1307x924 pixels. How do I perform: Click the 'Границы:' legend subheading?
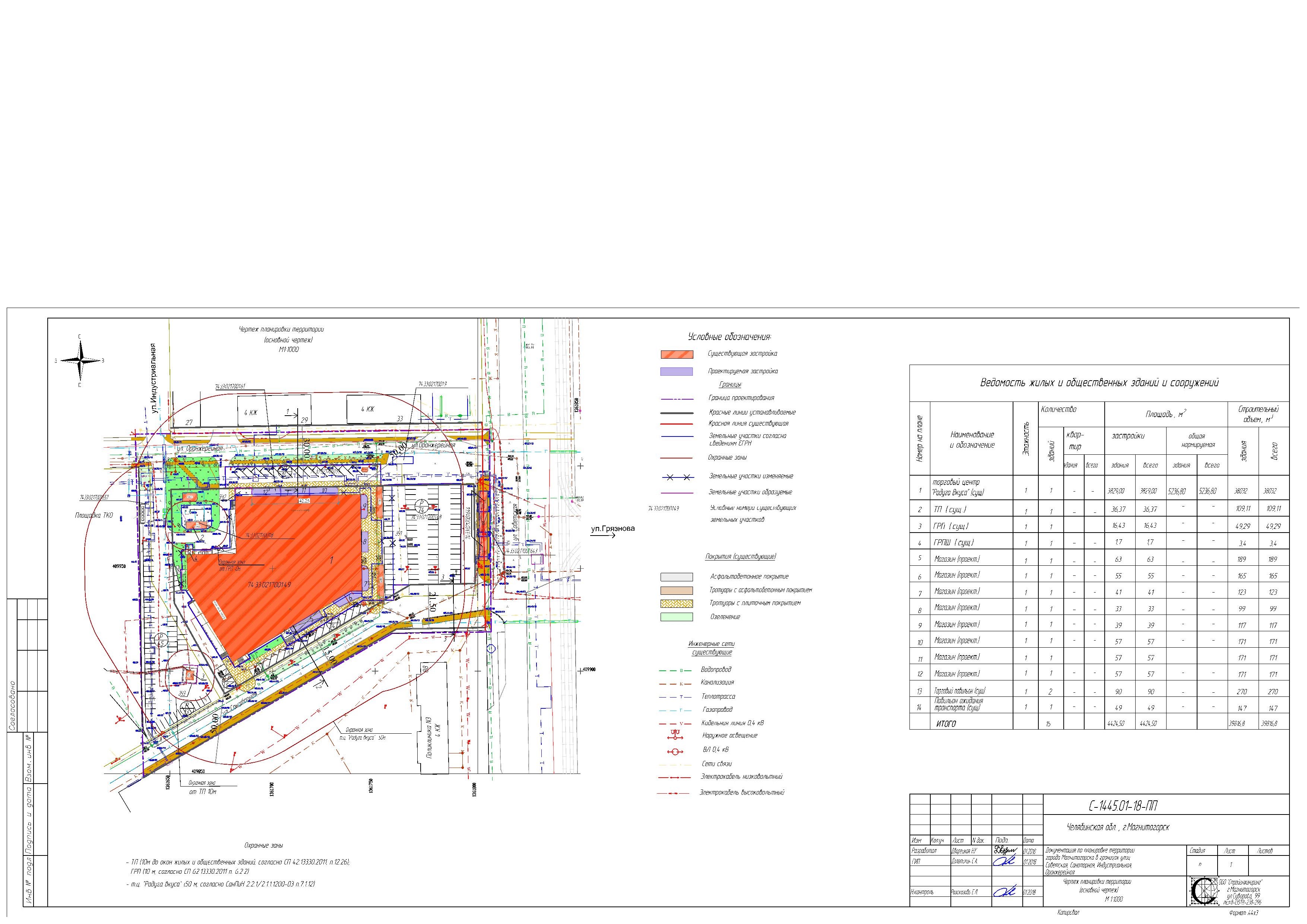coord(730,385)
